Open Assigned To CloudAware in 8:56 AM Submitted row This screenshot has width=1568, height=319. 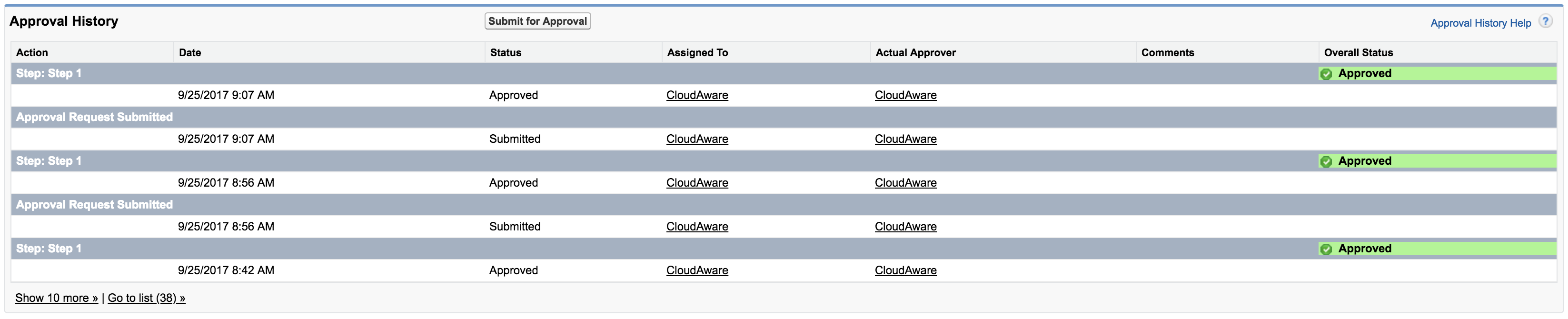697,227
